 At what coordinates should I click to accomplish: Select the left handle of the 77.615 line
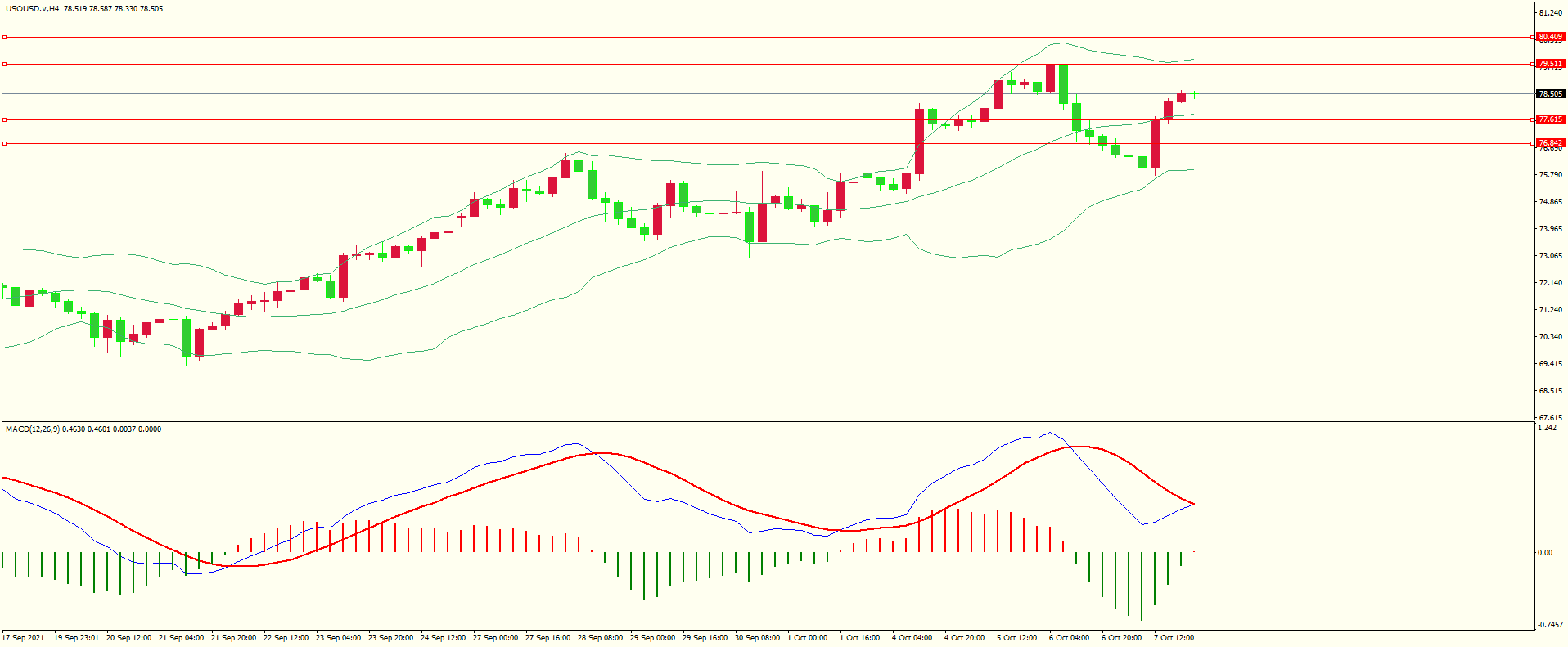tap(4, 119)
